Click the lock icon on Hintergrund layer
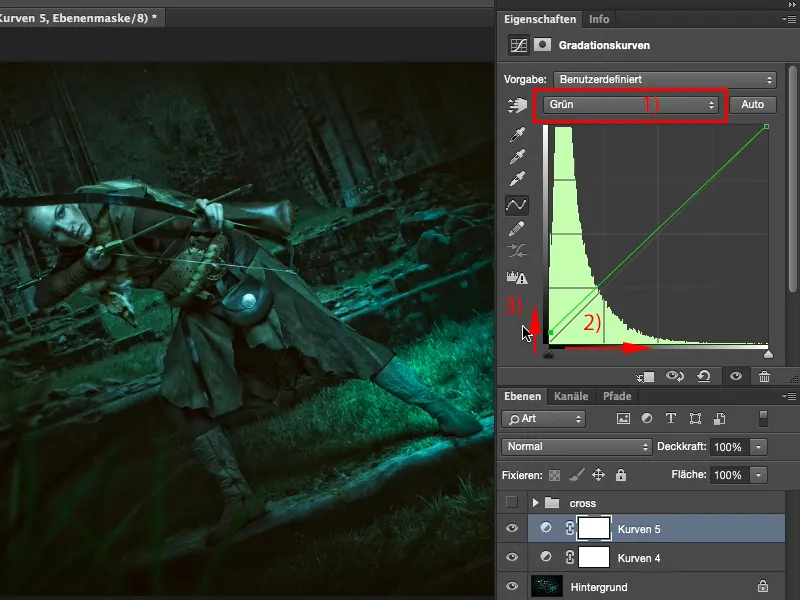The image size is (800, 600). (x=763, y=586)
